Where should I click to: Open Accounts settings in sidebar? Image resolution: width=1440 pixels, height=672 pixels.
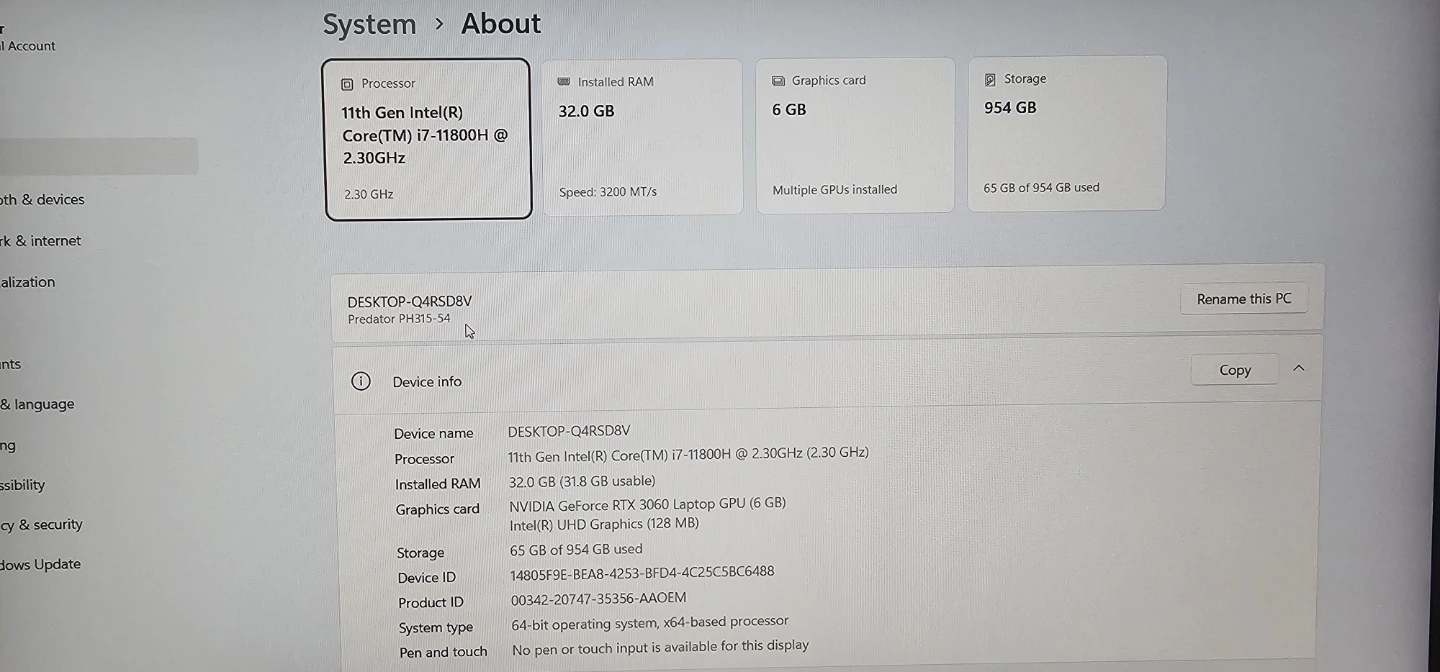pyautogui.click(x=11, y=364)
